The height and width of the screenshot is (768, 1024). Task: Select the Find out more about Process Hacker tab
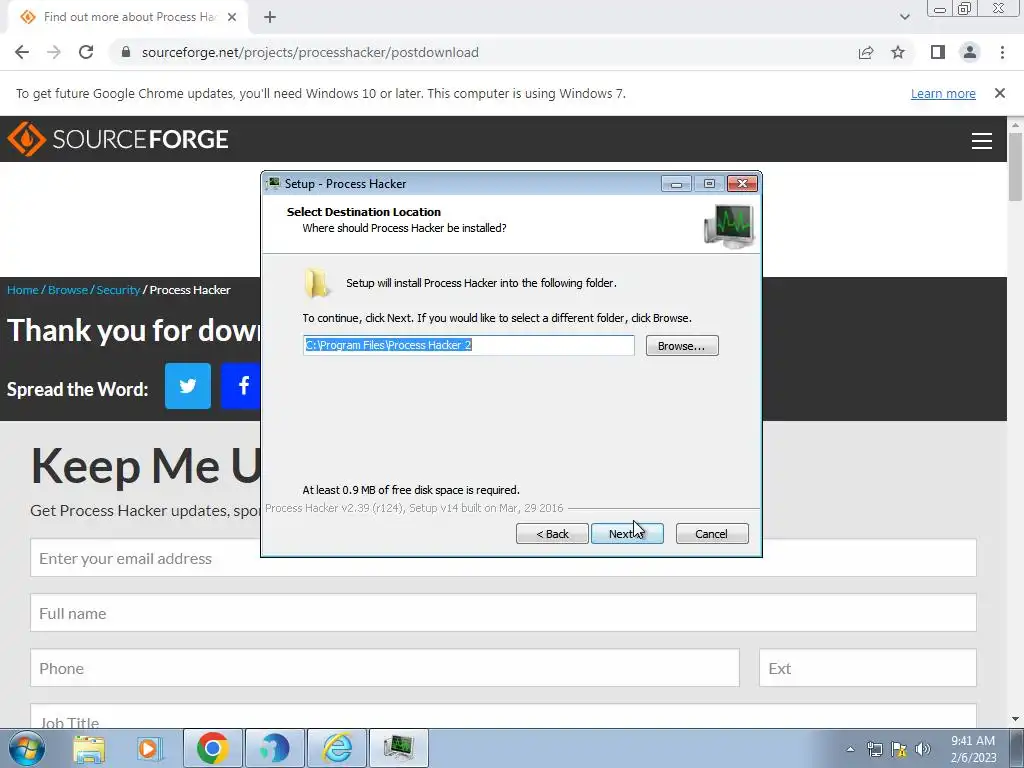(127, 17)
